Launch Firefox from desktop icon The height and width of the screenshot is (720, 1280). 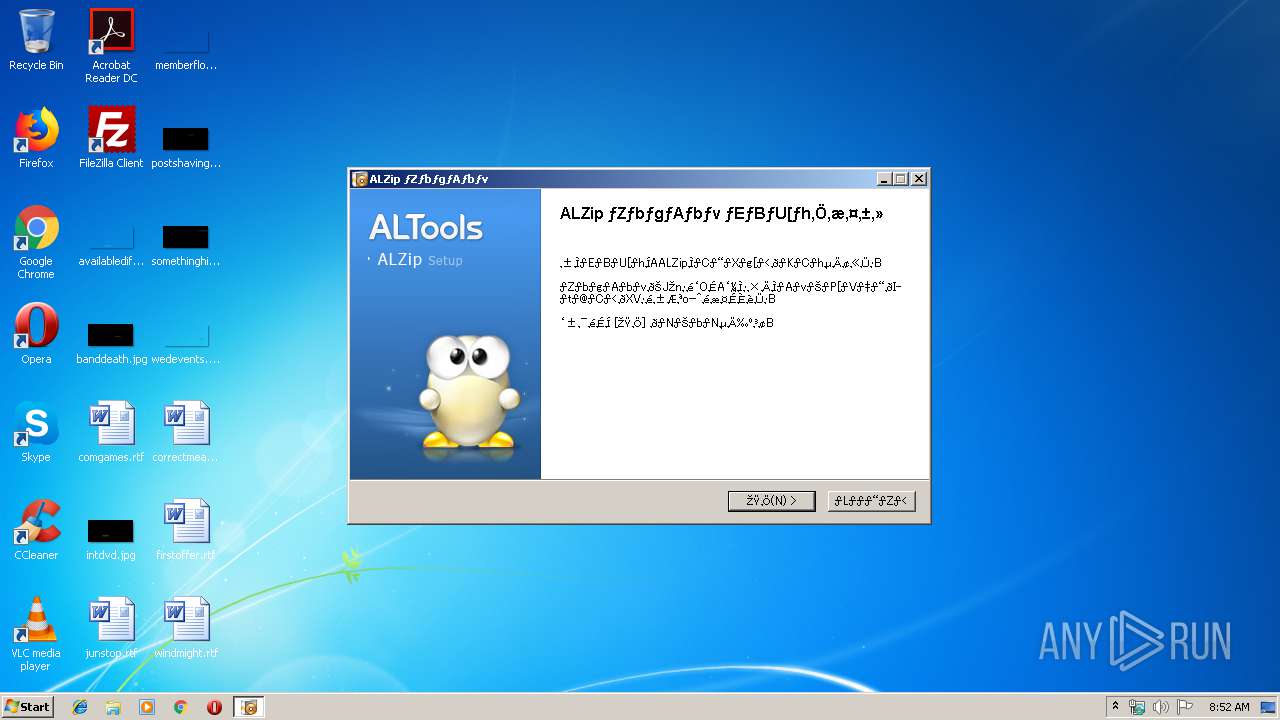[x=36, y=138]
